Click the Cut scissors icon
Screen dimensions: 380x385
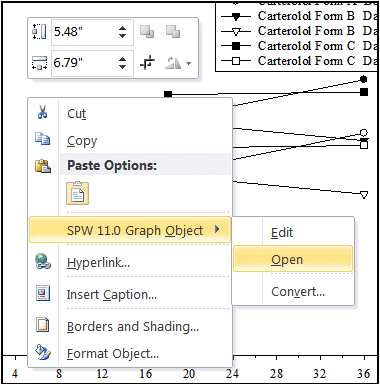click(x=42, y=112)
